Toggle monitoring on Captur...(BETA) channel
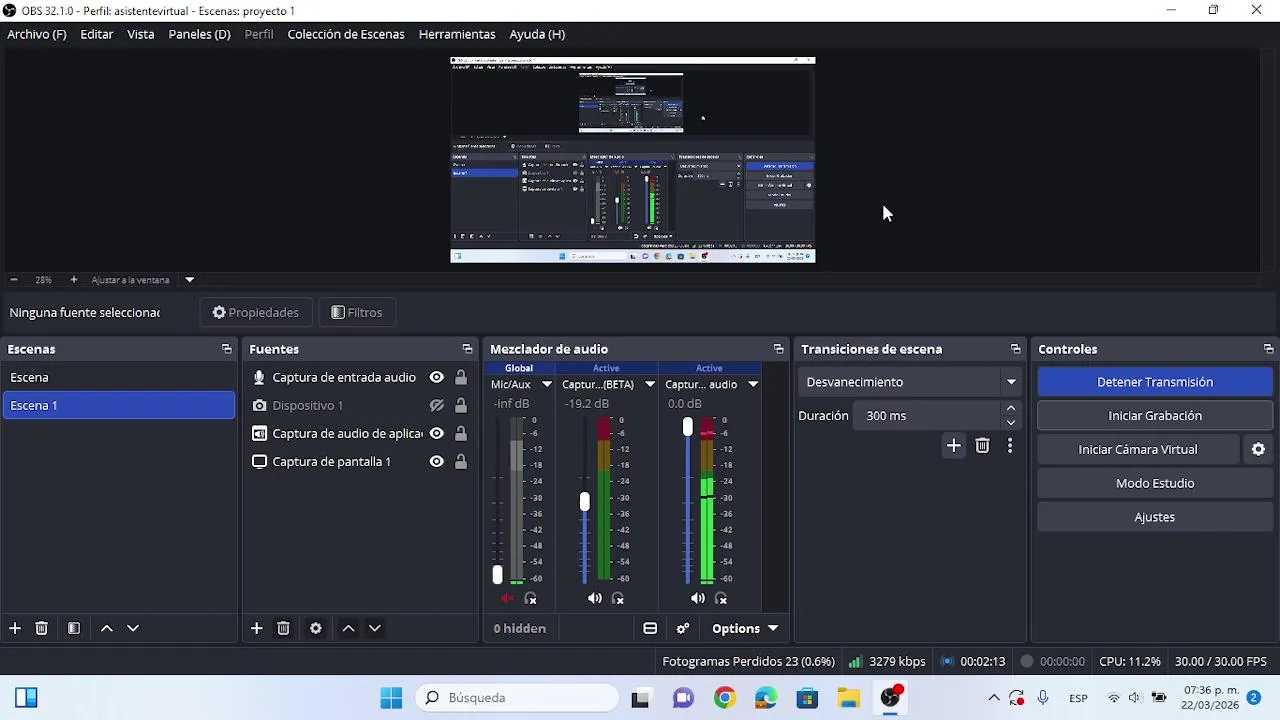The image size is (1280, 720). (x=618, y=599)
